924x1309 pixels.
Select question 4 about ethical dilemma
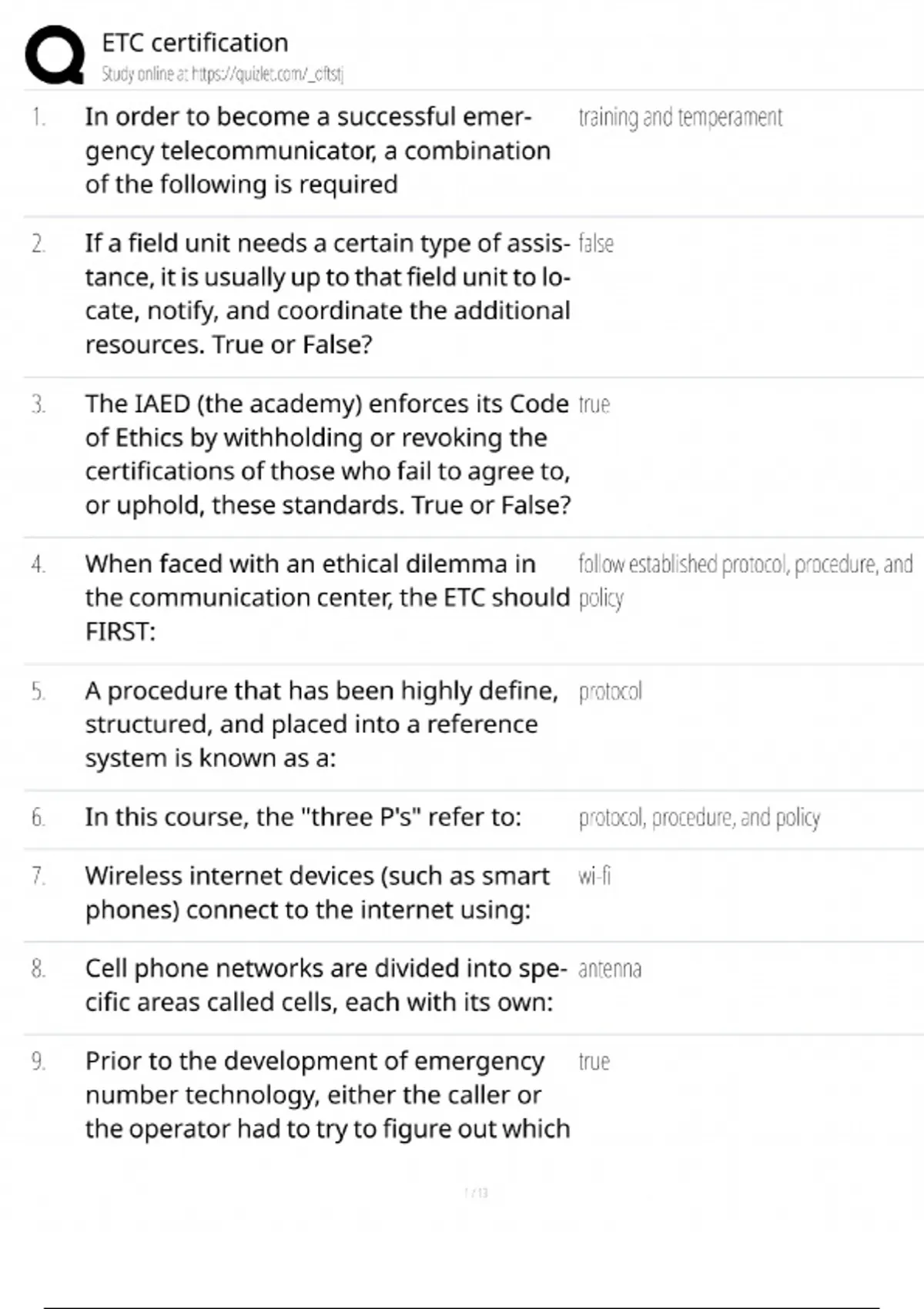click(x=327, y=598)
